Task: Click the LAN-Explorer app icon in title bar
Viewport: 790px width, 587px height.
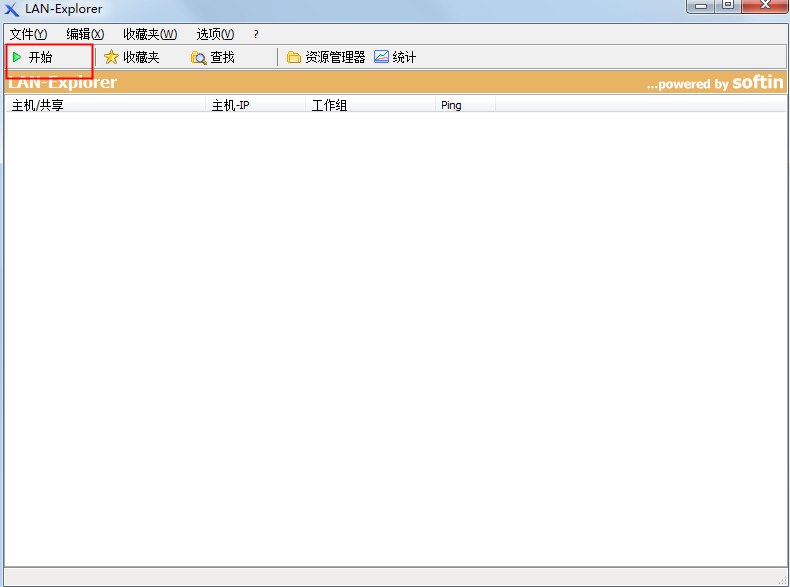Action: 12,9
